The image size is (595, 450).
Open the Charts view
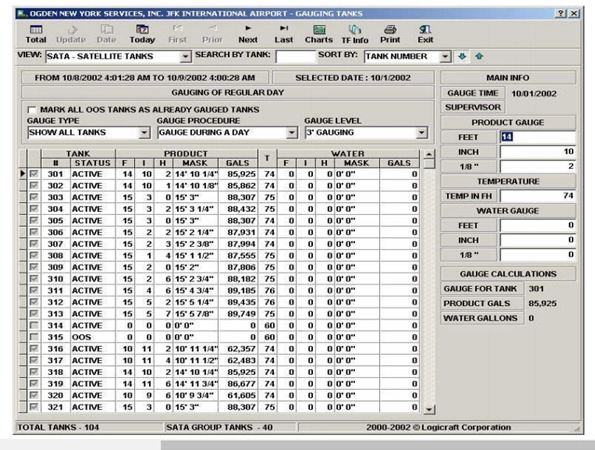319,34
